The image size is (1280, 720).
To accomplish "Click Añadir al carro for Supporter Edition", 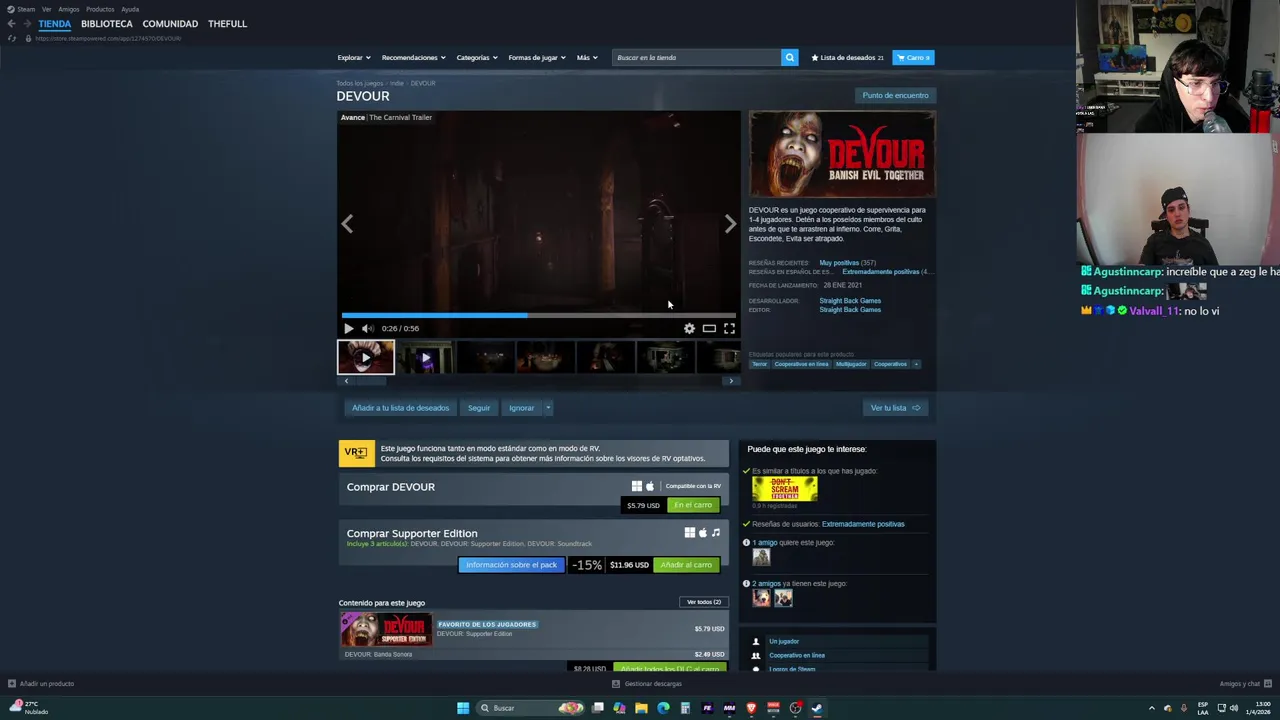I will tap(686, 565).
